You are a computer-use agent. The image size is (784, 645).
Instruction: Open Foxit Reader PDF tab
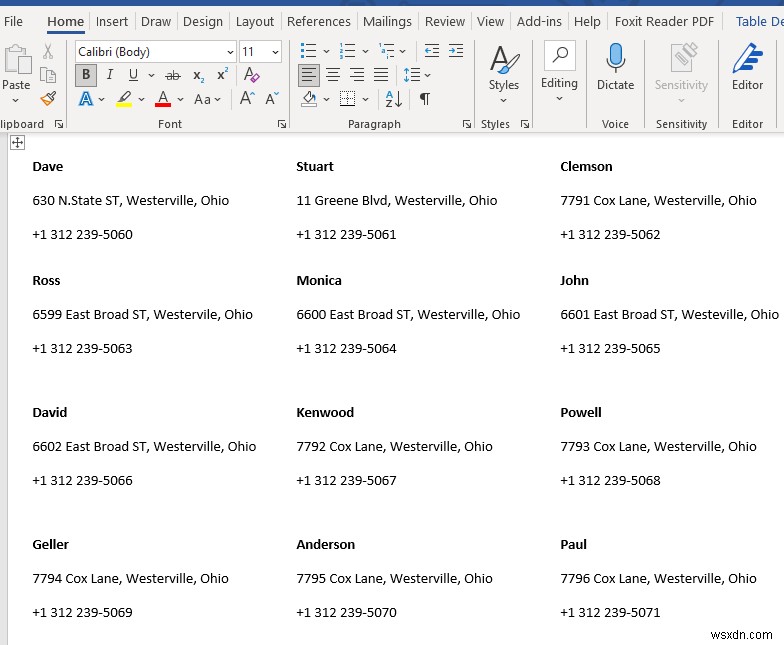(664, 22)
